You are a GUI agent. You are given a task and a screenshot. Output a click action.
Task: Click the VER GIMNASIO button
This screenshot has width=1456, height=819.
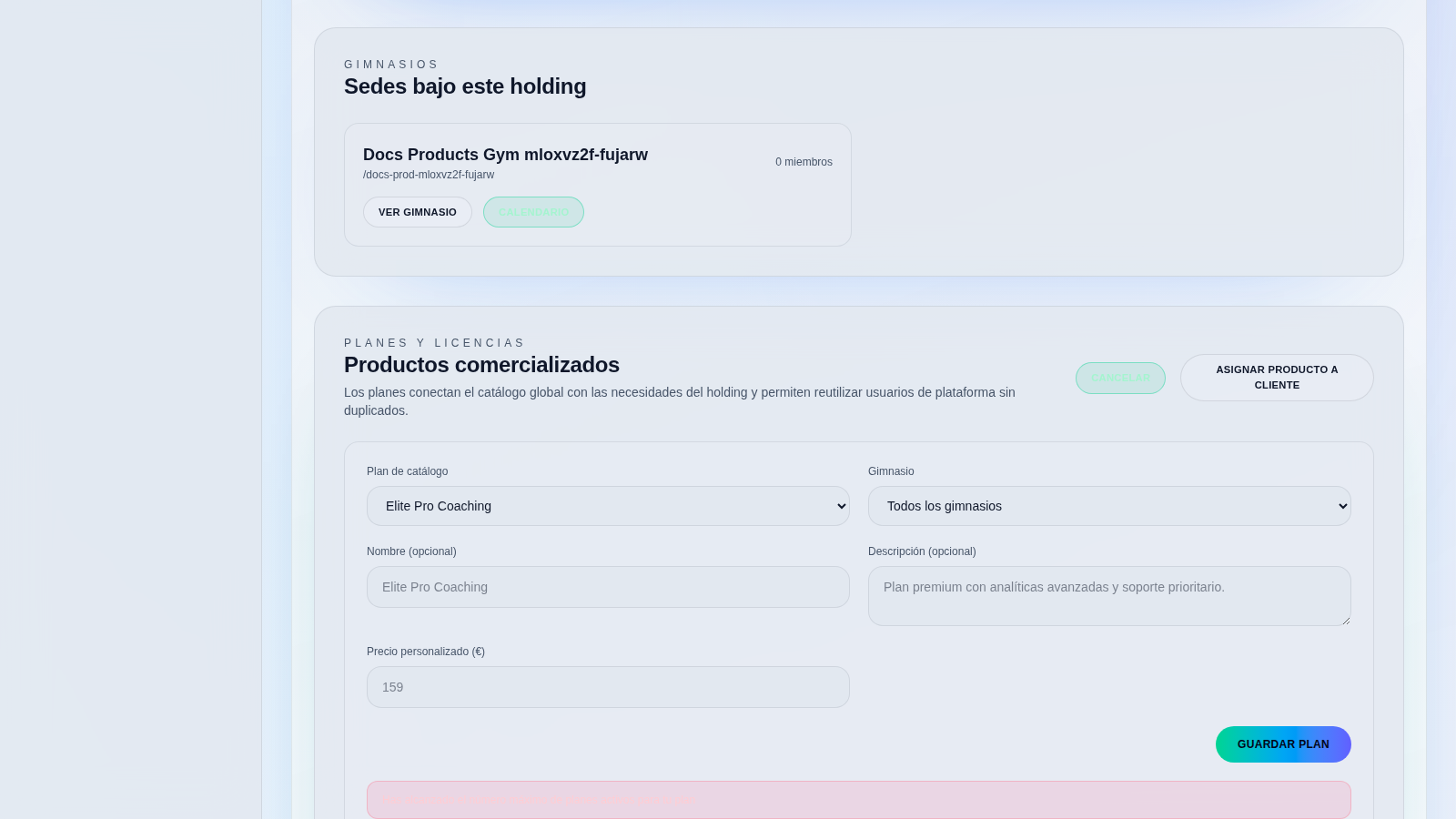click(x=417, y=212)
